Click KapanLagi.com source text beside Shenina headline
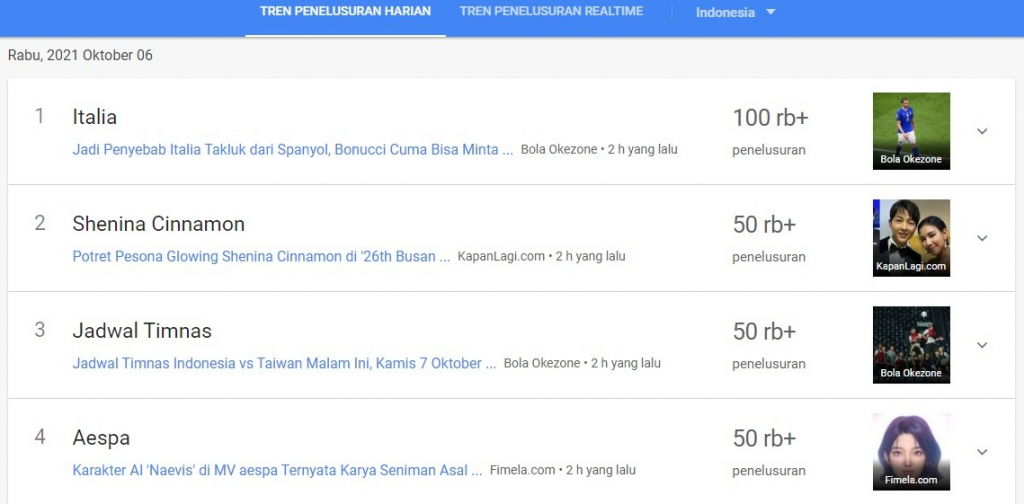Image resolution: width=1024 pixels, height=504 pixels. (x=501, y=257)
